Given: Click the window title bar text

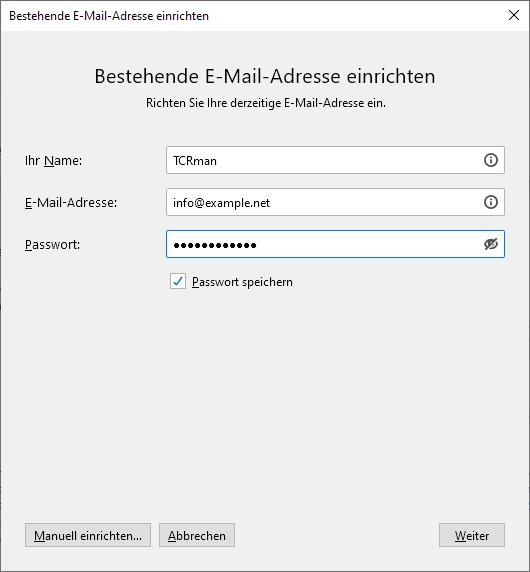Looking at the screenshot, I should pyautogui.click(x=109, y=16).
